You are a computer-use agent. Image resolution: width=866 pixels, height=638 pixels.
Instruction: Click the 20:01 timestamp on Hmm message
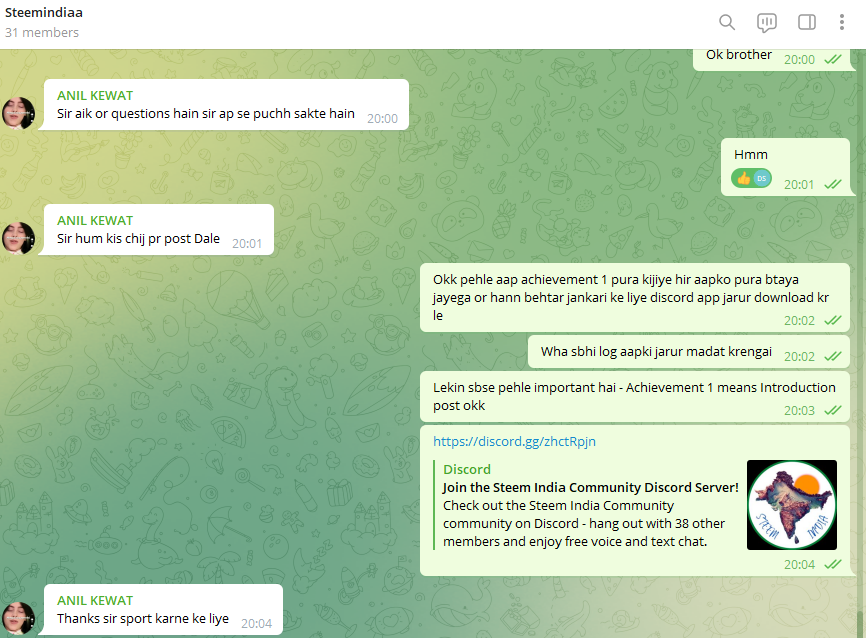(x=799, y=184)
